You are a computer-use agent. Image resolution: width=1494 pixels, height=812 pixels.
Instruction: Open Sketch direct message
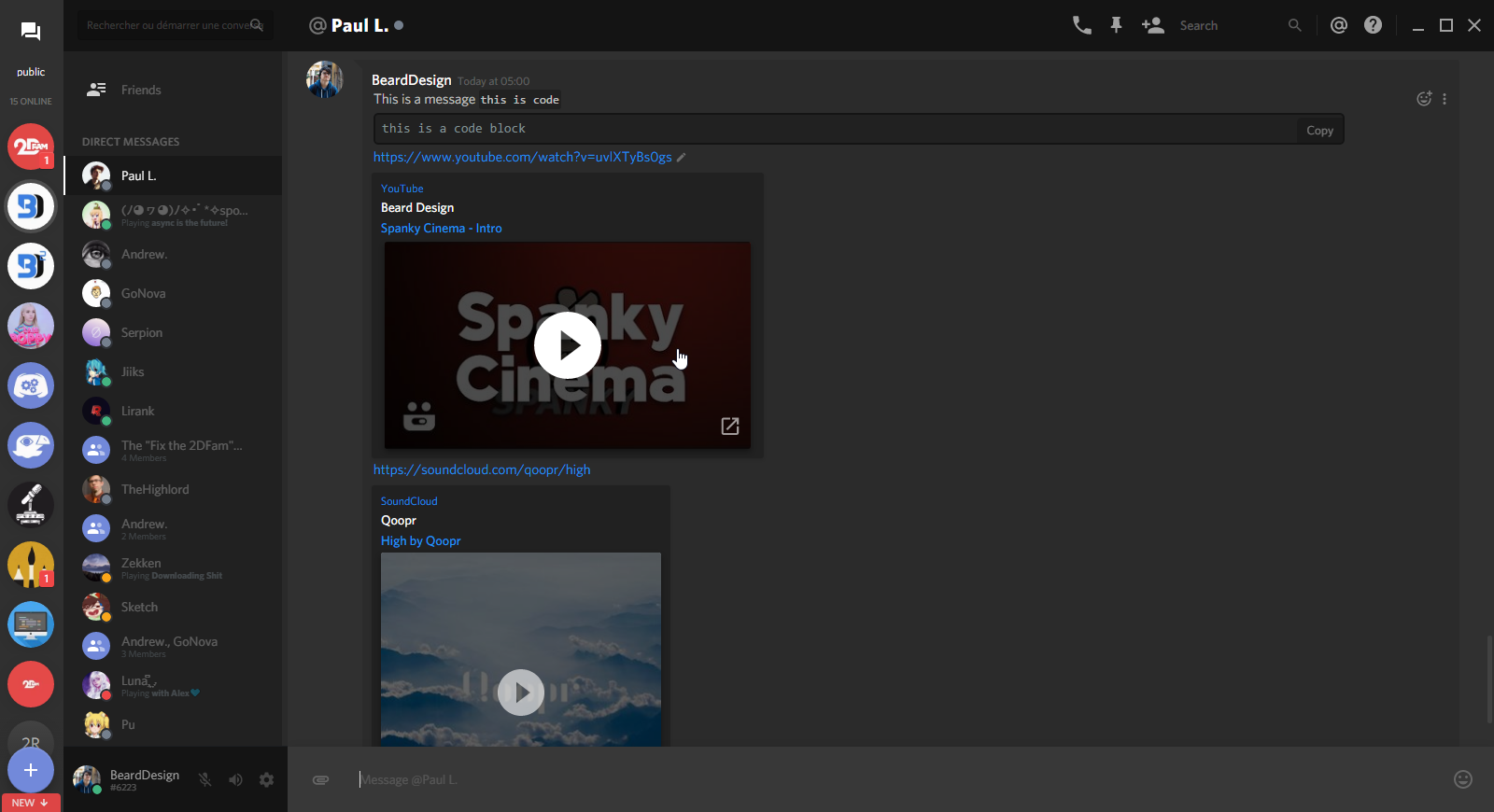pyautogui.click(x=173, y=607)
